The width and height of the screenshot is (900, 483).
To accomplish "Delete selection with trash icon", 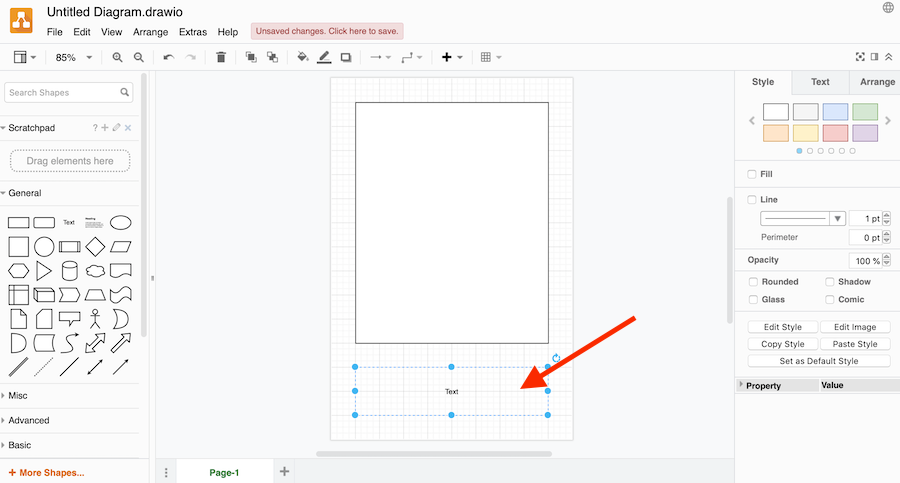I will point(220,57).
